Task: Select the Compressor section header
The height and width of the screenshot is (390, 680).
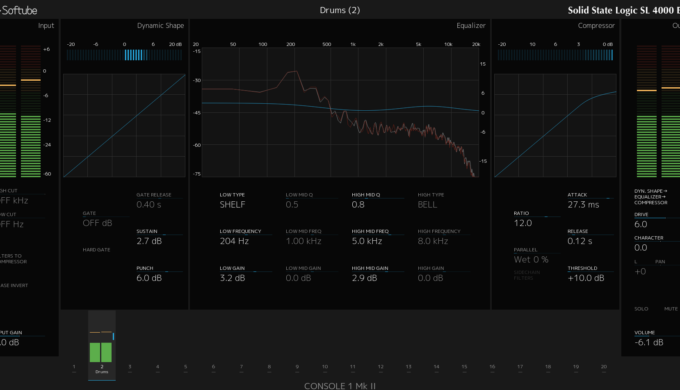Action: click(x=596, y=26)
